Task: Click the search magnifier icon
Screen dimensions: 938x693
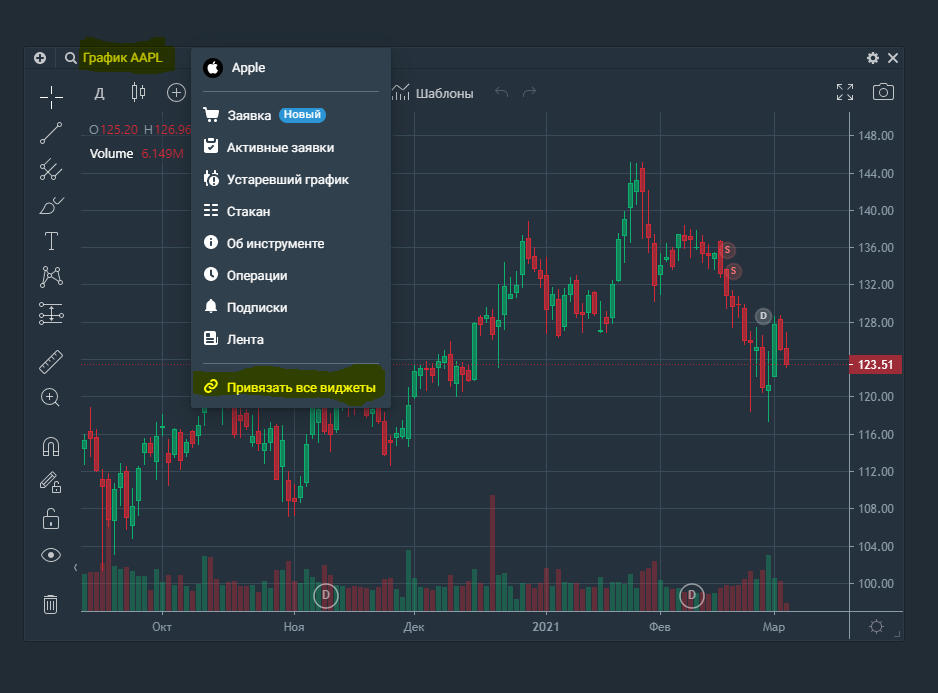Action: [71, 58]
